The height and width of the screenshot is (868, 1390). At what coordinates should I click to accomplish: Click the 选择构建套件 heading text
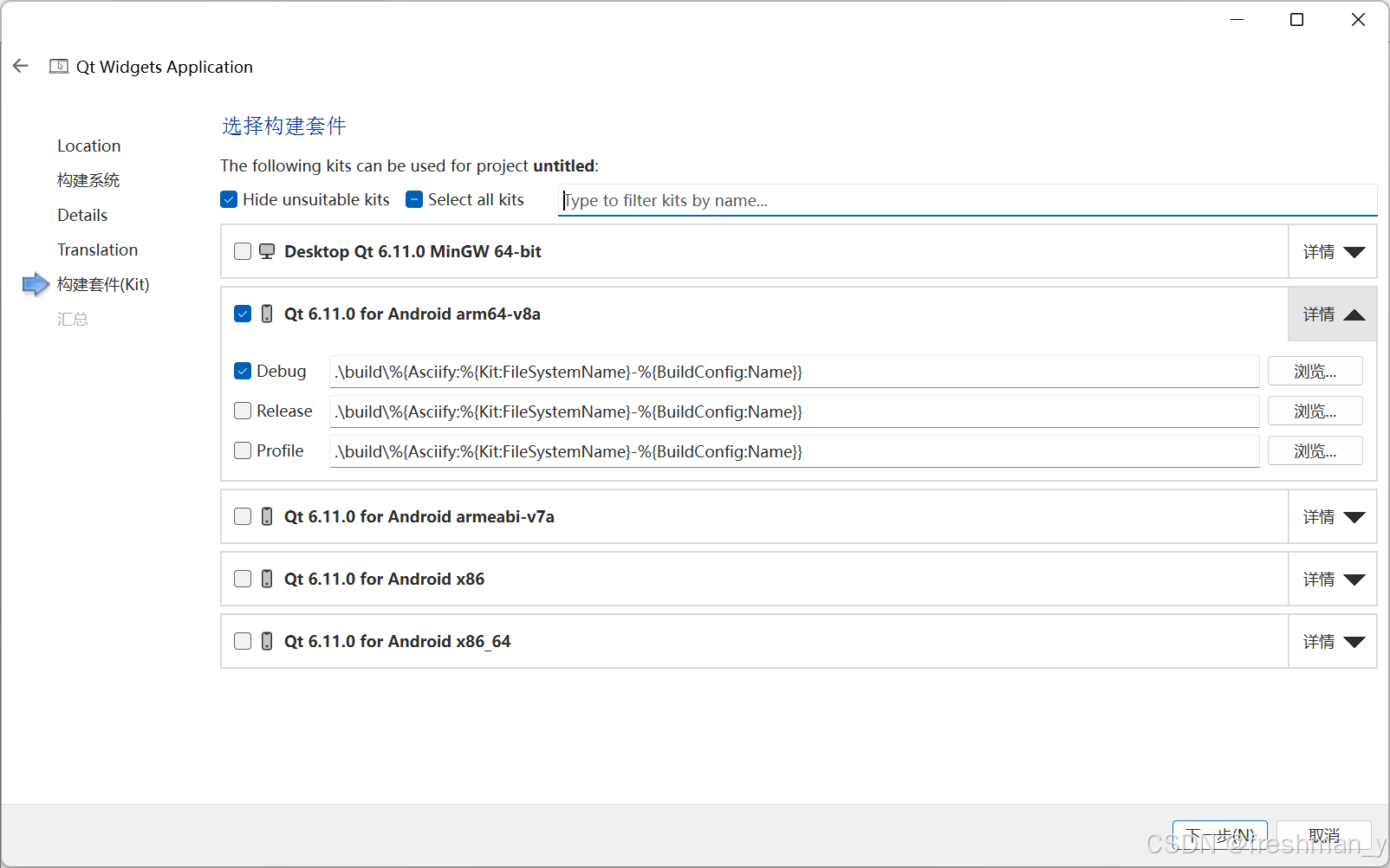point(284,126)
